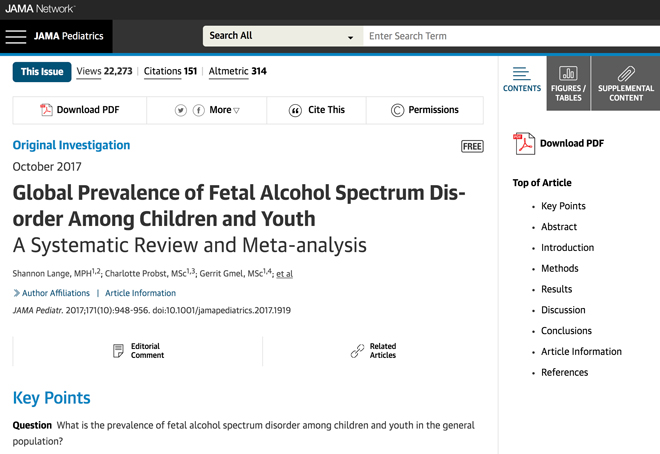Switch to Supplemental Content tab
This screenshot has width=660, height=454.
pyautogui.click(x=626, y=82)
